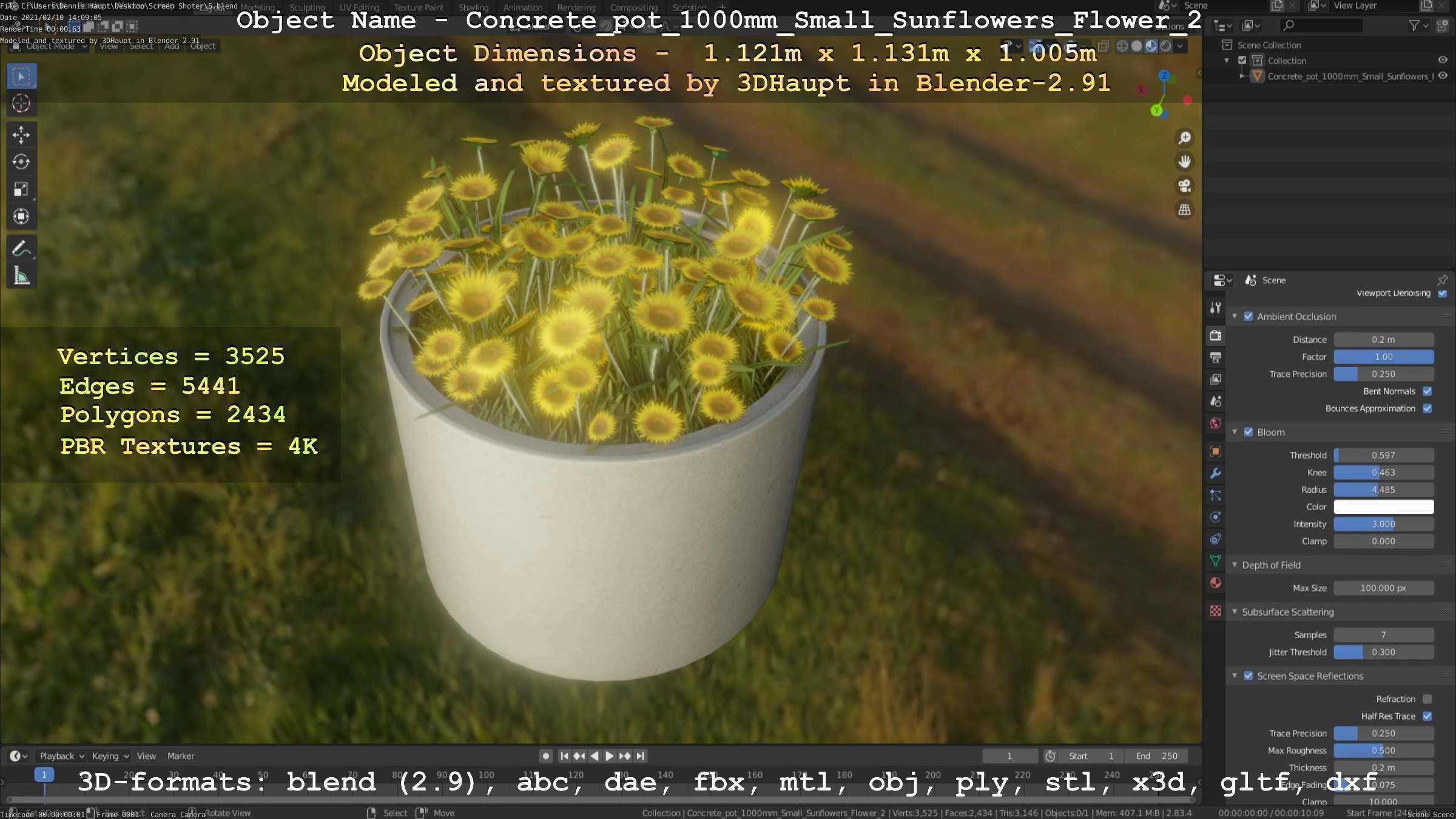The height and width of the screenshot is (819, 1456).
Task: Exclude Collection via its outliner checkbox
Action: point(1242,60)
